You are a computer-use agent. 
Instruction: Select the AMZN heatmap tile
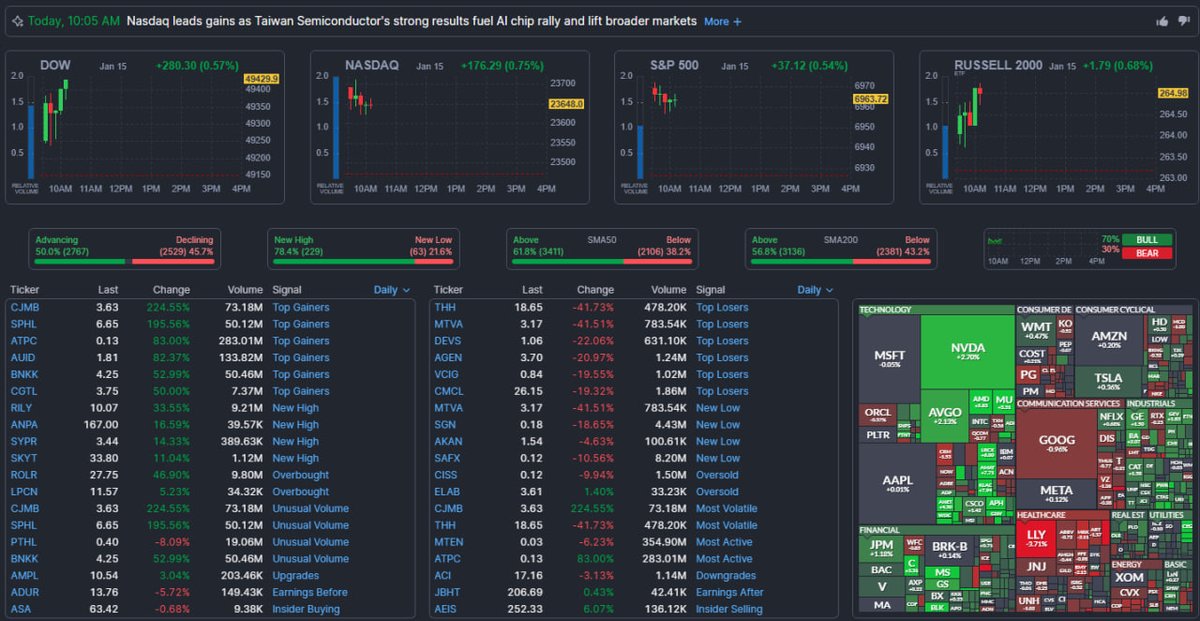point(1109,340)
